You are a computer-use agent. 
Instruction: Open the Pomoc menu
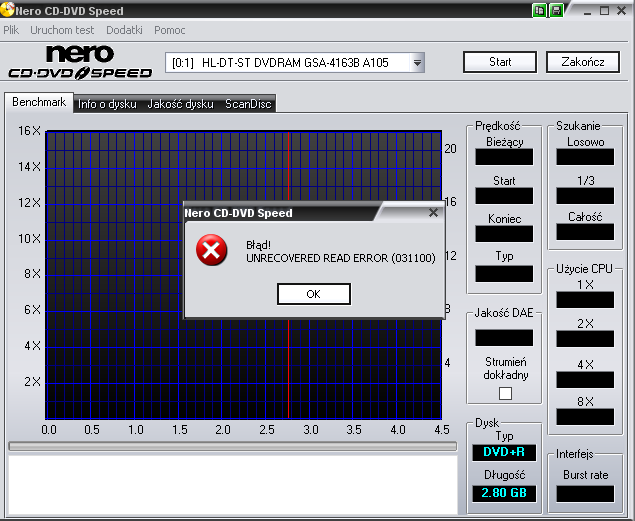[x=170, y=30]
